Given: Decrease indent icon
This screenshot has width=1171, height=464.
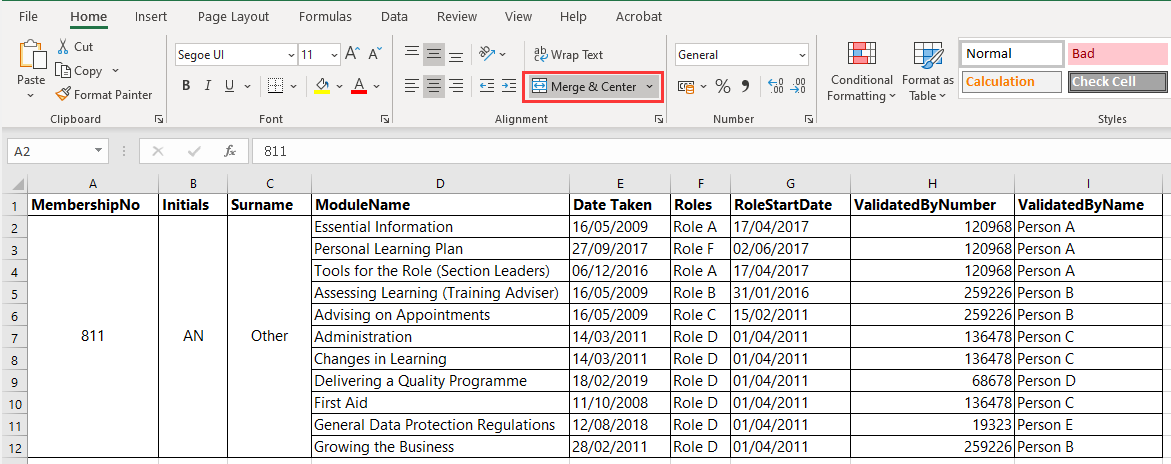Looking at the screenshot, I should coord(487,86).
